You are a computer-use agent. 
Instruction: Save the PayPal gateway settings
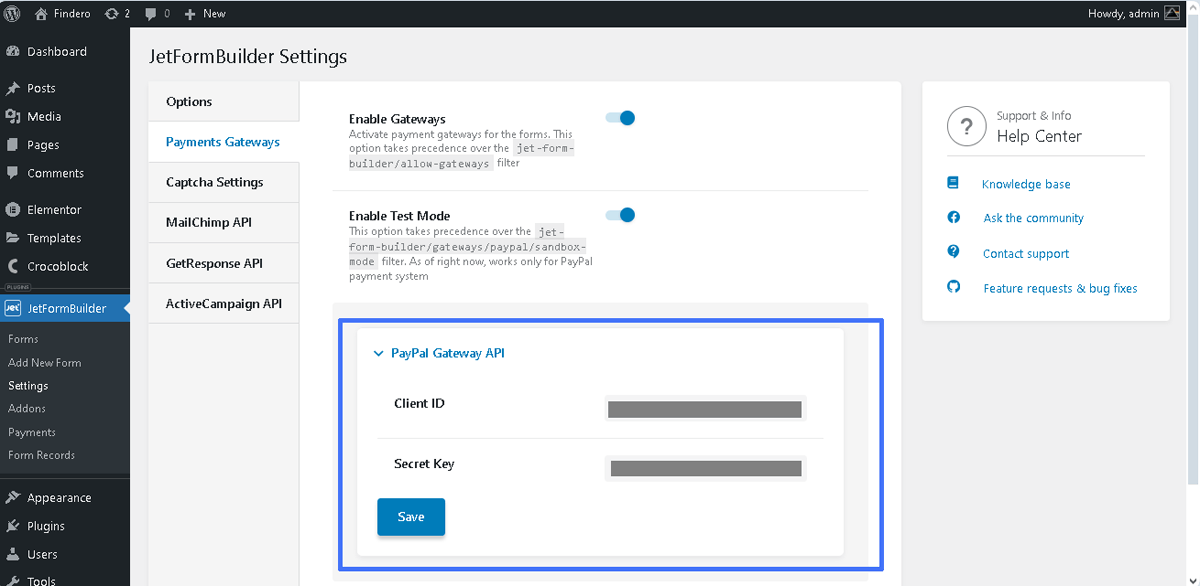coord(410,517)
